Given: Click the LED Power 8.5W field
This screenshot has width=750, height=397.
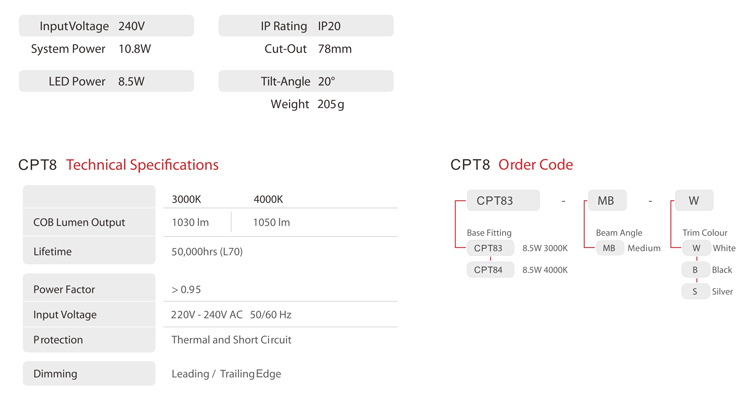Looking at the screenshot, I should click(x=106, y=81).
